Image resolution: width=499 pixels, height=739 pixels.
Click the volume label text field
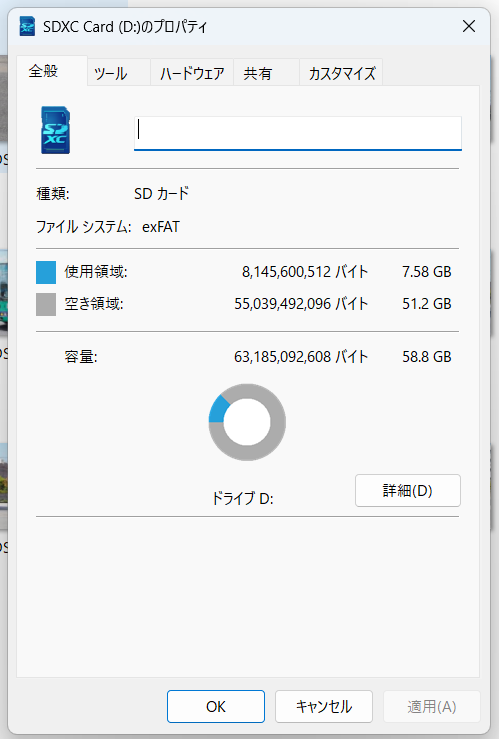click(298, 133)
